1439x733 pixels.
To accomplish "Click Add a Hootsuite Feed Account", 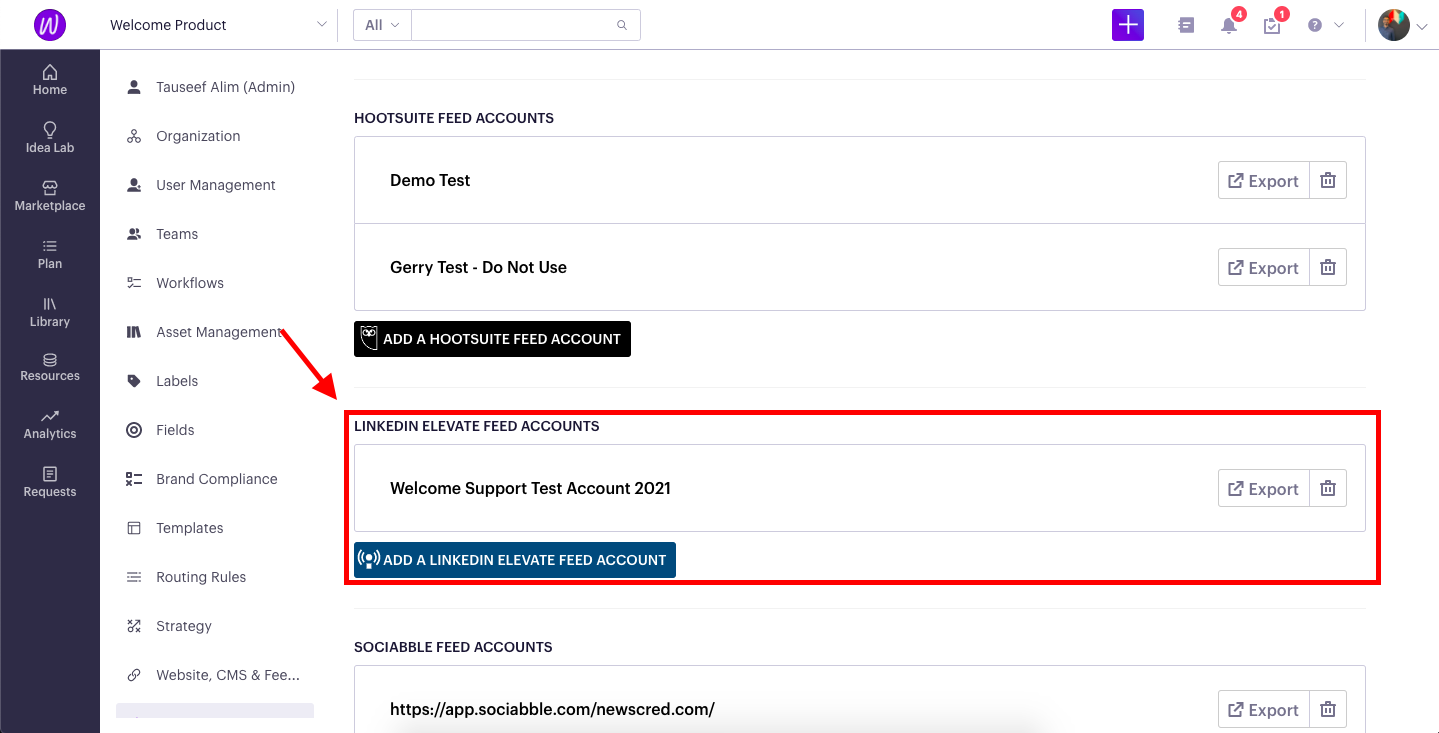I will 492,339.
